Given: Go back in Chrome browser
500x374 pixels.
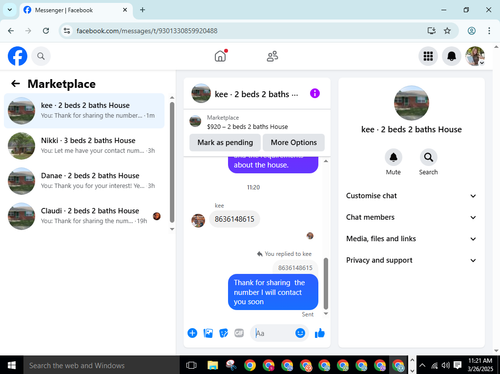Looking at the screenshot, I should point(11,31).
